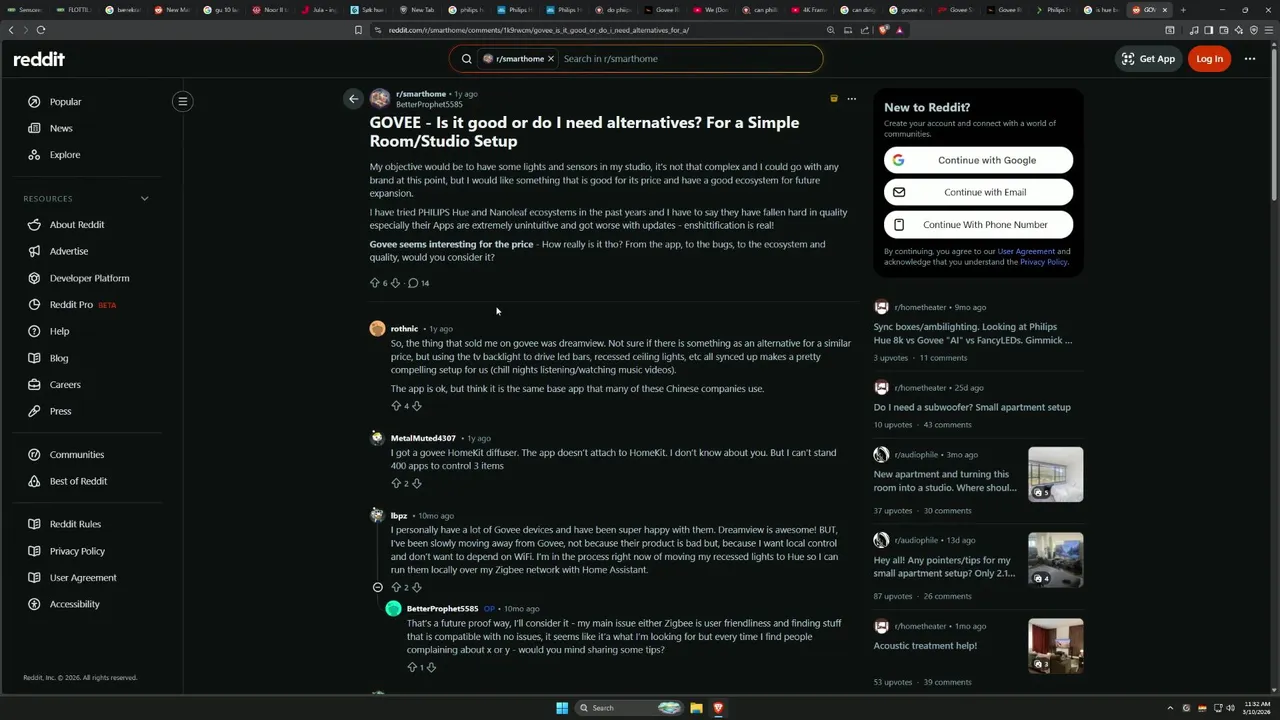Click Brave Shields icon in address bar

883,30
